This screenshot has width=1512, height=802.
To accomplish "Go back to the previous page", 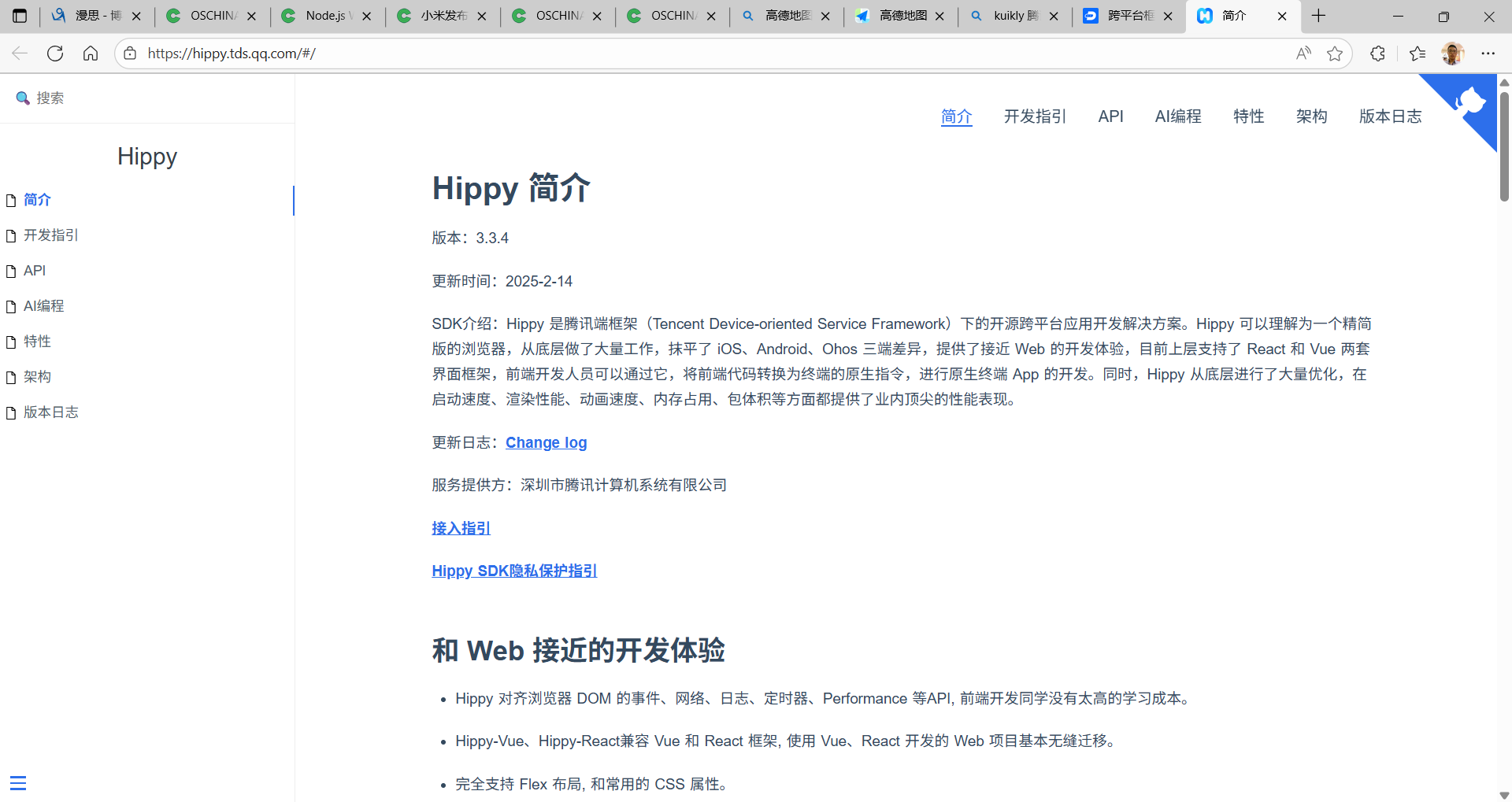I will [x=20, y=54].
